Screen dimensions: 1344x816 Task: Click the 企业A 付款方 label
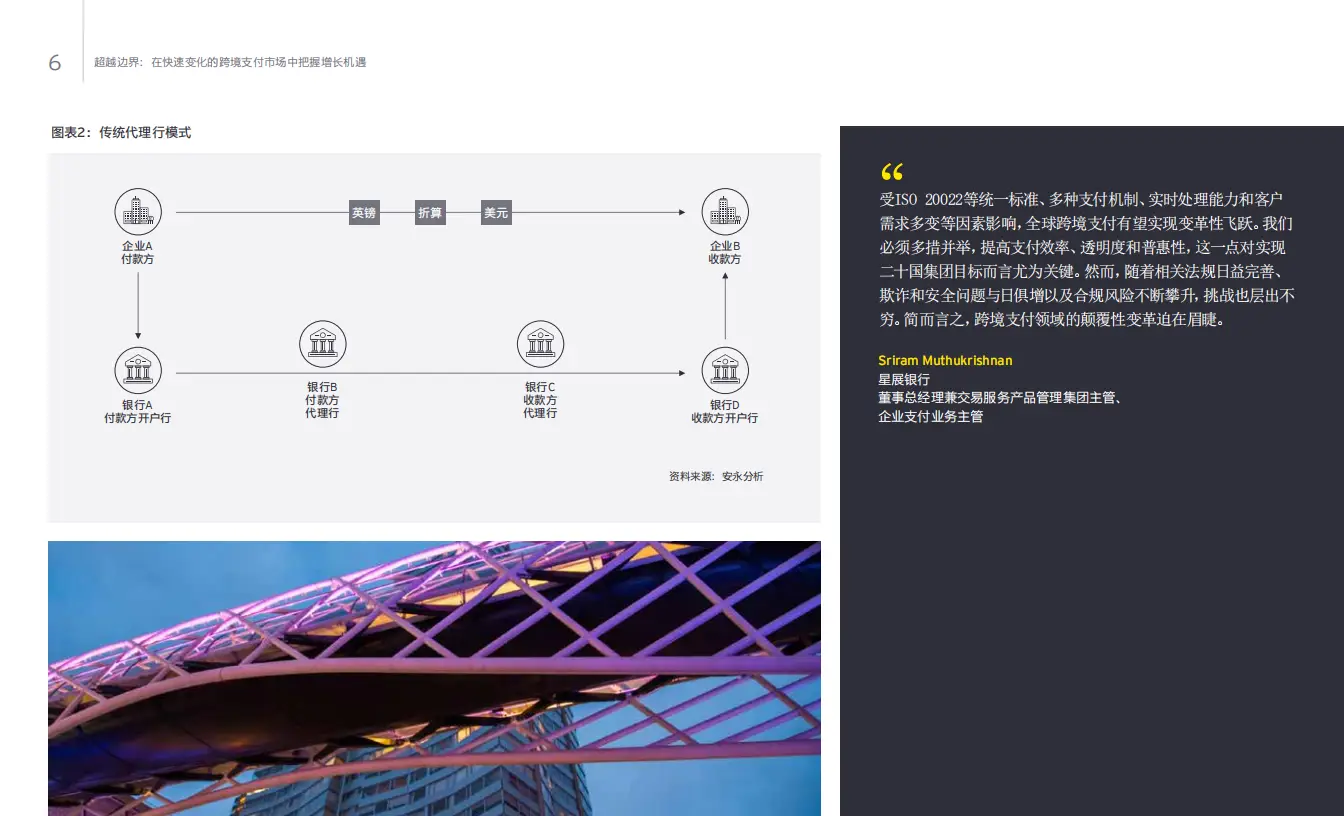pos(138,252)
